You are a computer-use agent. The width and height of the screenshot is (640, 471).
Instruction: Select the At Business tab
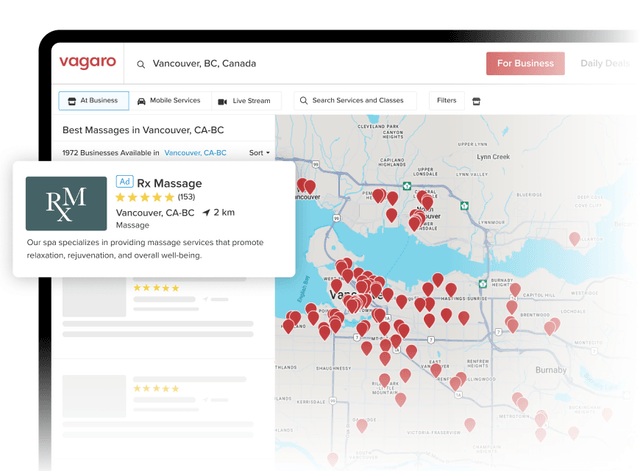[93, 101]
